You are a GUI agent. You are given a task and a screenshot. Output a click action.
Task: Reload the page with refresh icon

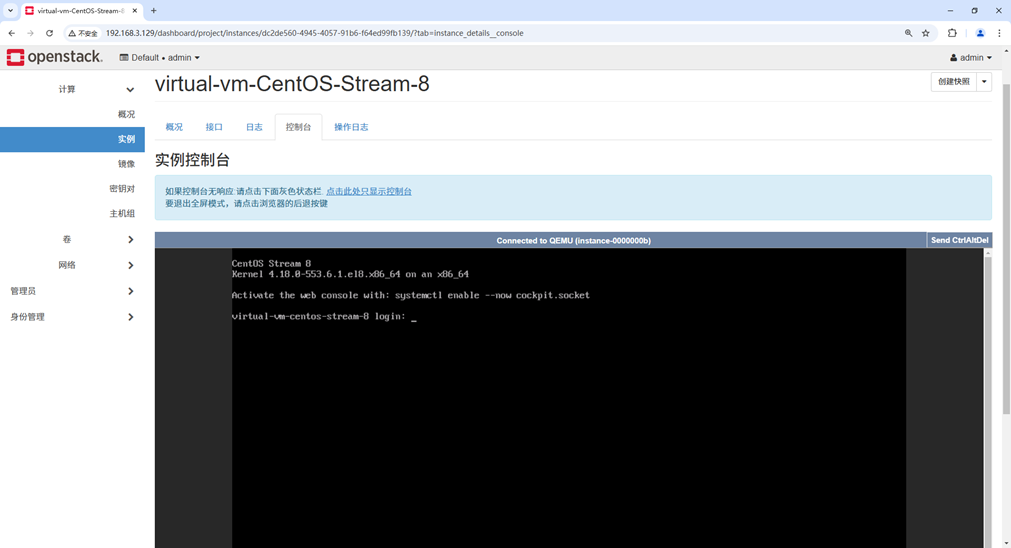click(x=49, y=33)
